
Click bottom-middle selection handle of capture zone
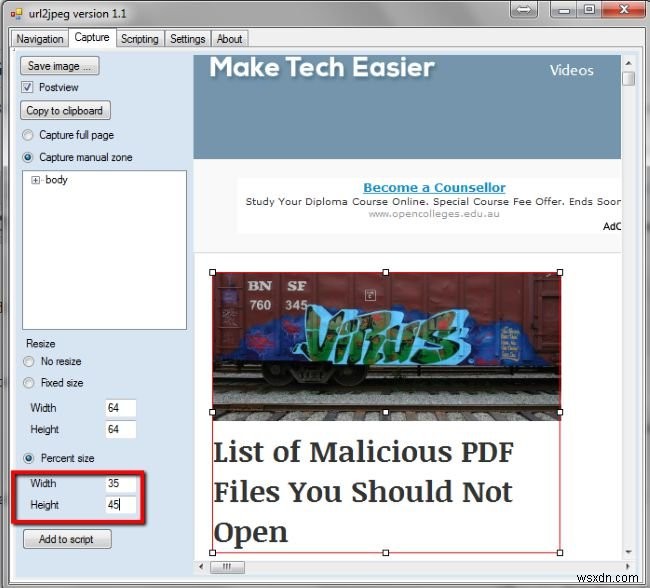[386, 553]
